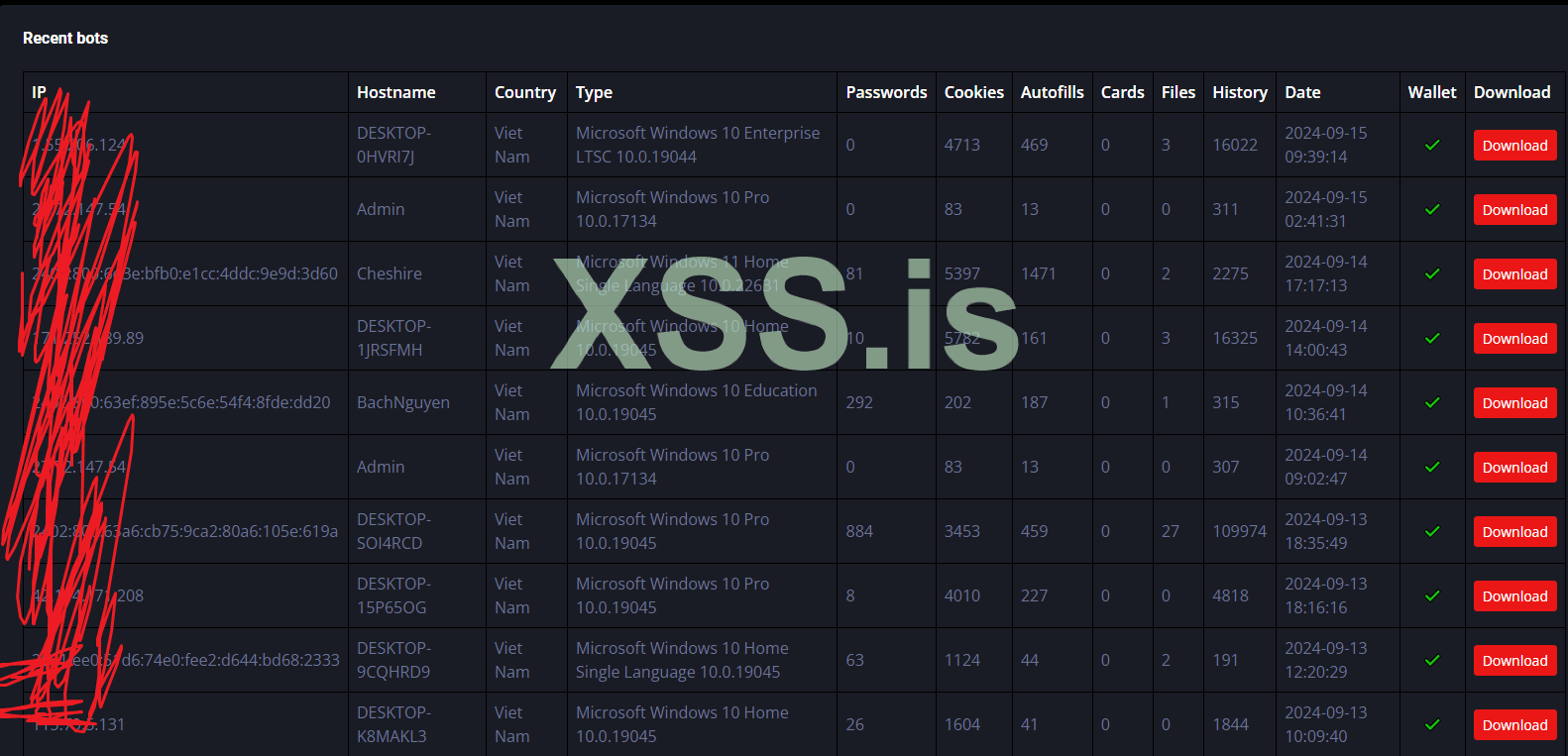Viewport: 1568px width, 756px height.
Task: Click Download for Admin dated 2024-09-15 02:41:31
Action: (1514, 209)
